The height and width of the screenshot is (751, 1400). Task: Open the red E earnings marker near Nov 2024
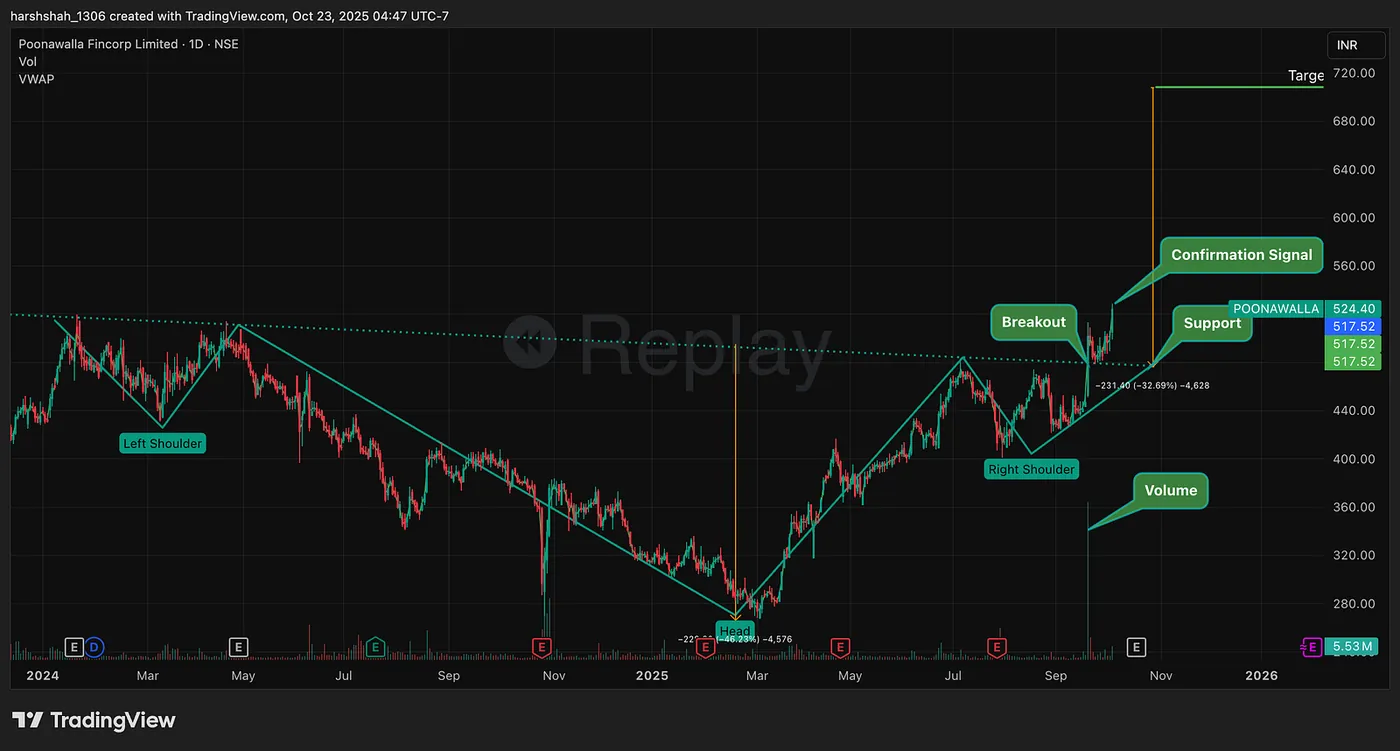[542, 647]
